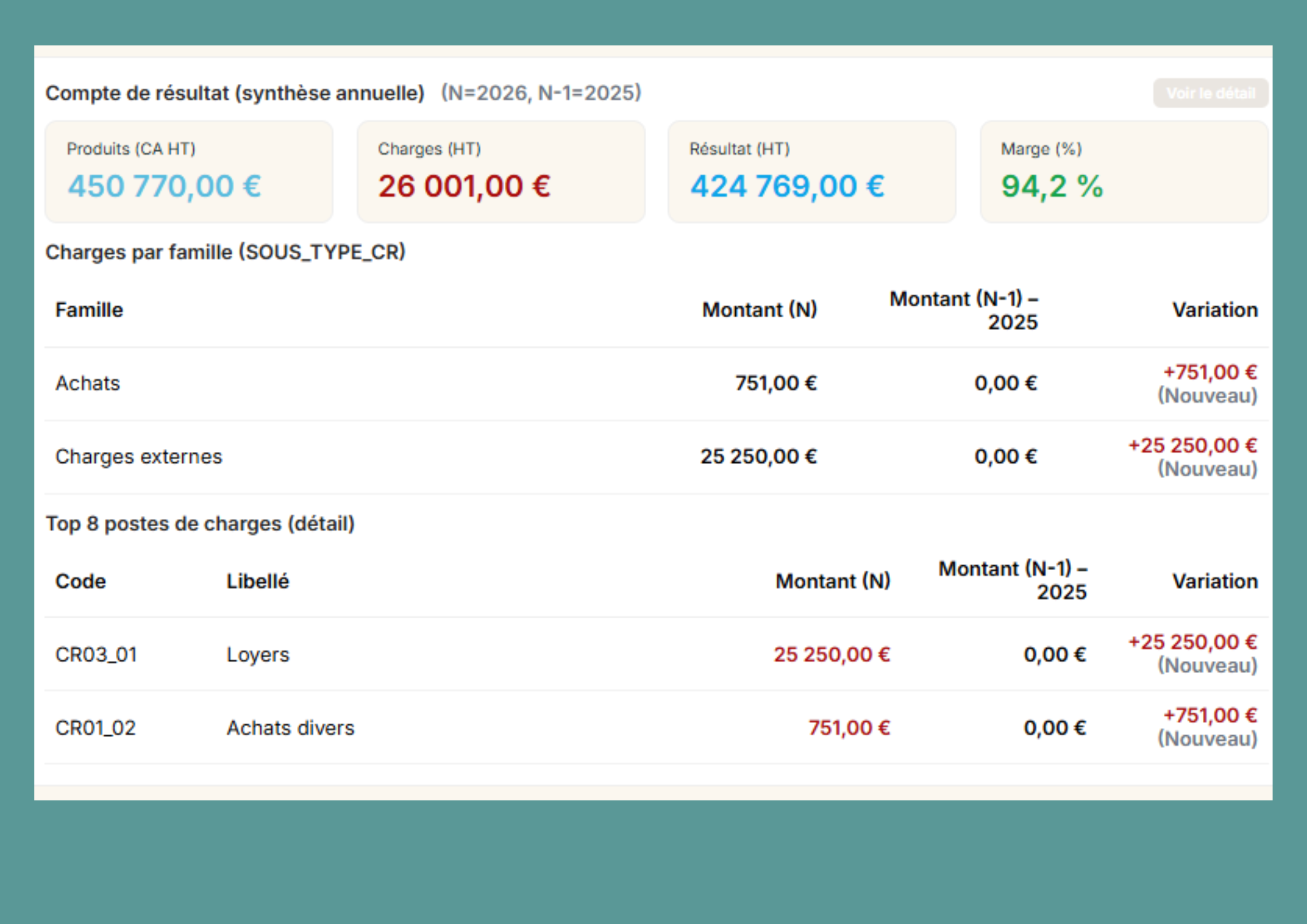Click the Code column header

[x=80, y=581]
